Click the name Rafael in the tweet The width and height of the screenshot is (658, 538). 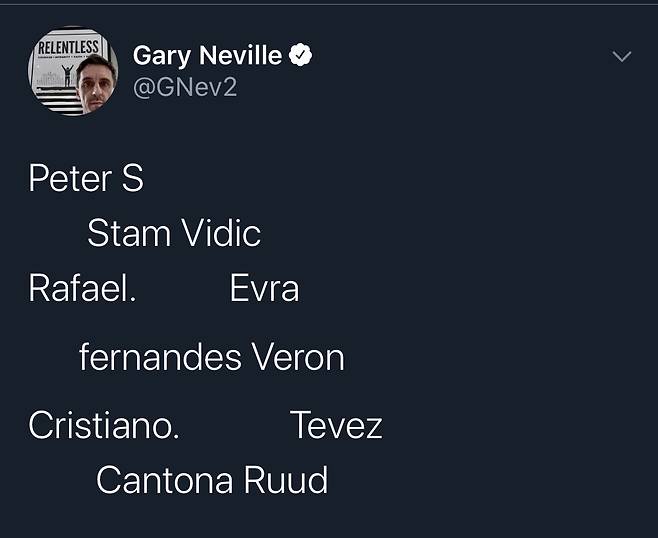(x=79, y=289)
